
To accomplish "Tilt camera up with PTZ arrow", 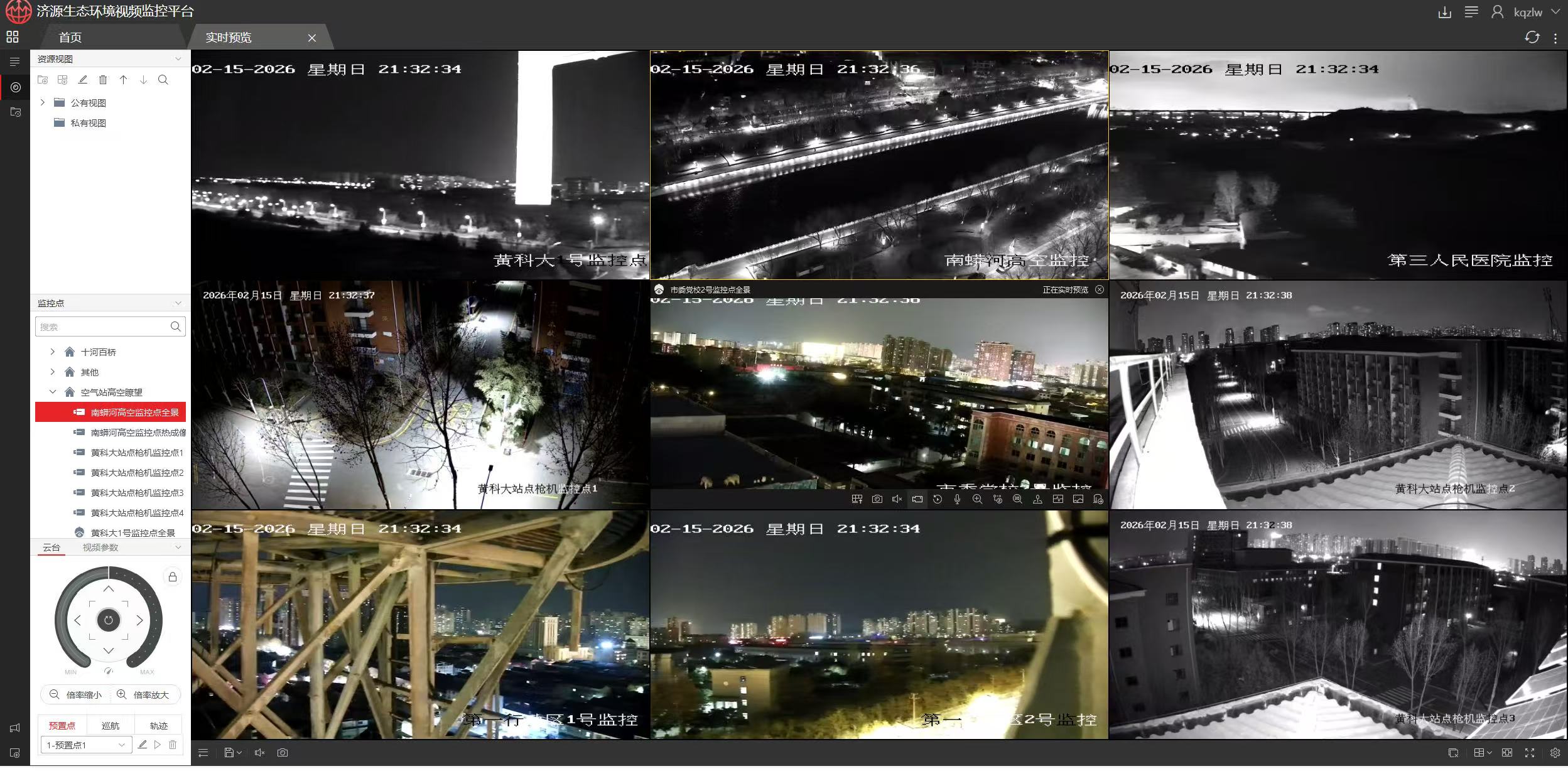I will 108,589.
